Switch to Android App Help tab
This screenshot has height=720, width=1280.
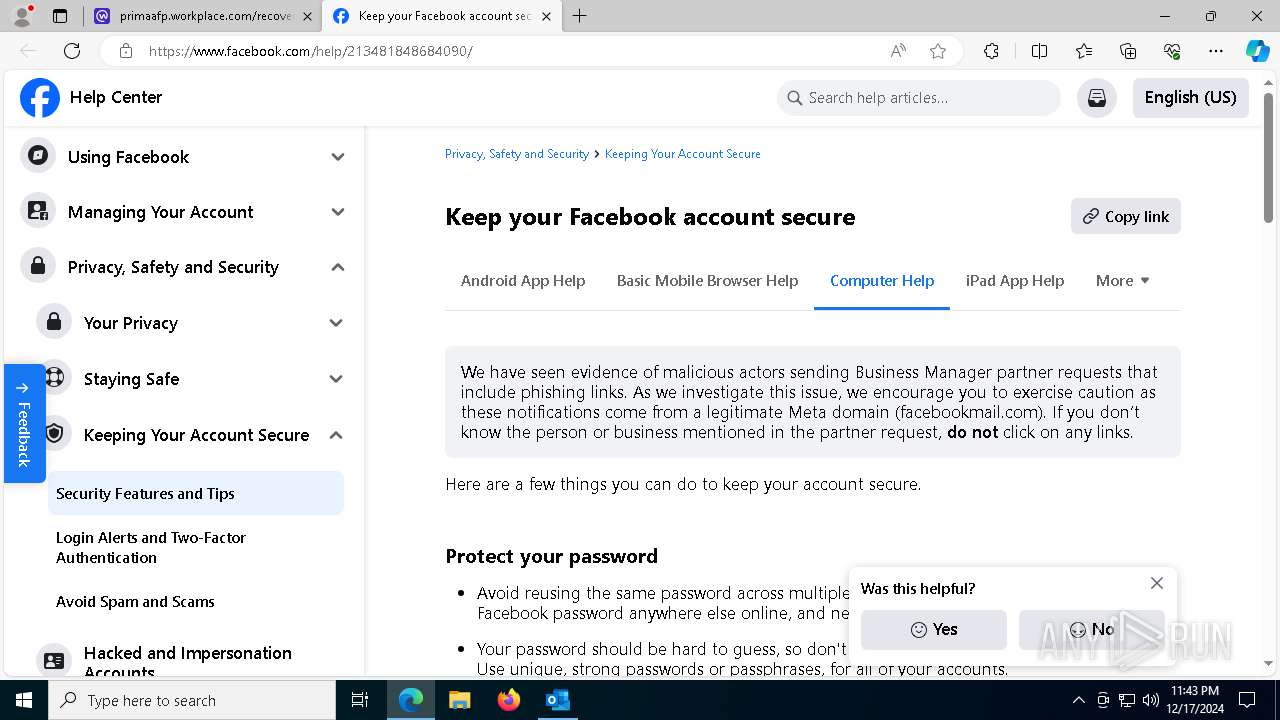tap(523, 281)
